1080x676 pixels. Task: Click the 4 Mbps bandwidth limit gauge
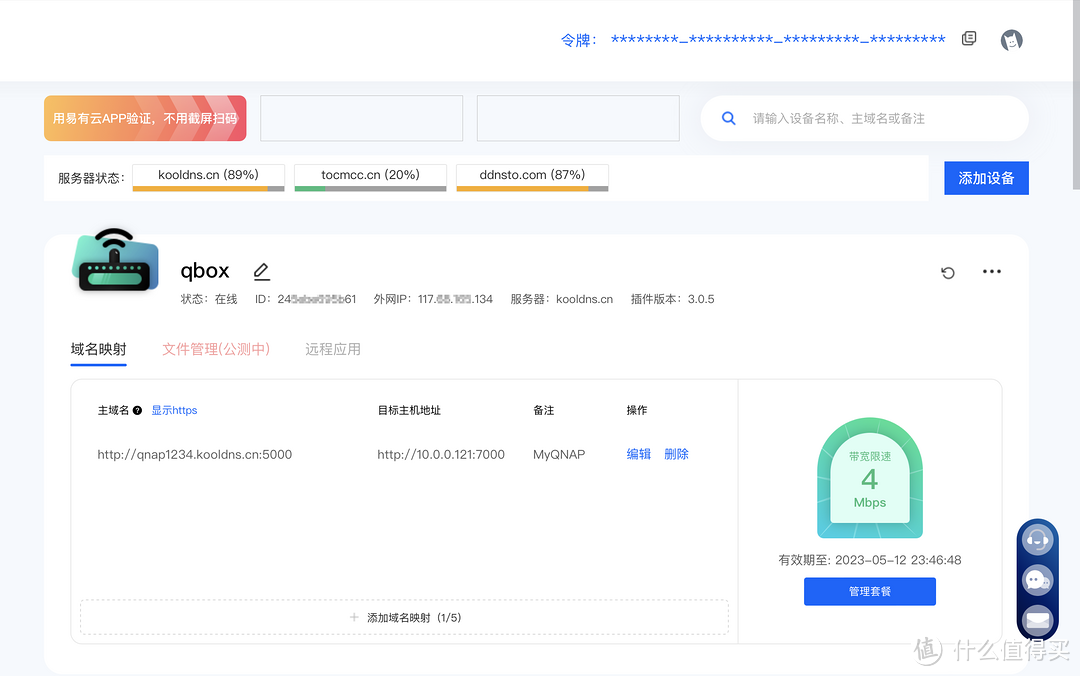pos(869,478)
